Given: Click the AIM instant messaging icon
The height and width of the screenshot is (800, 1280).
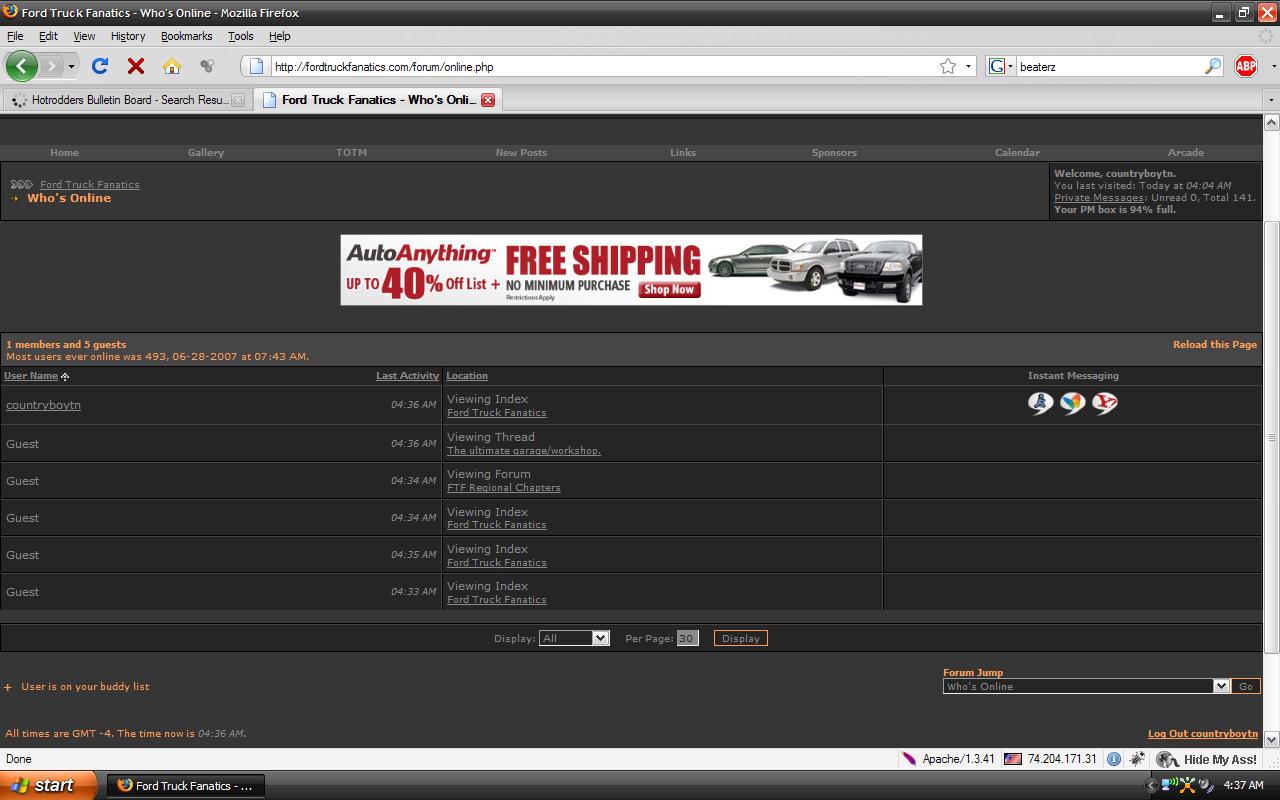Looking at the screenshot, I should [x=1041, y=403].
